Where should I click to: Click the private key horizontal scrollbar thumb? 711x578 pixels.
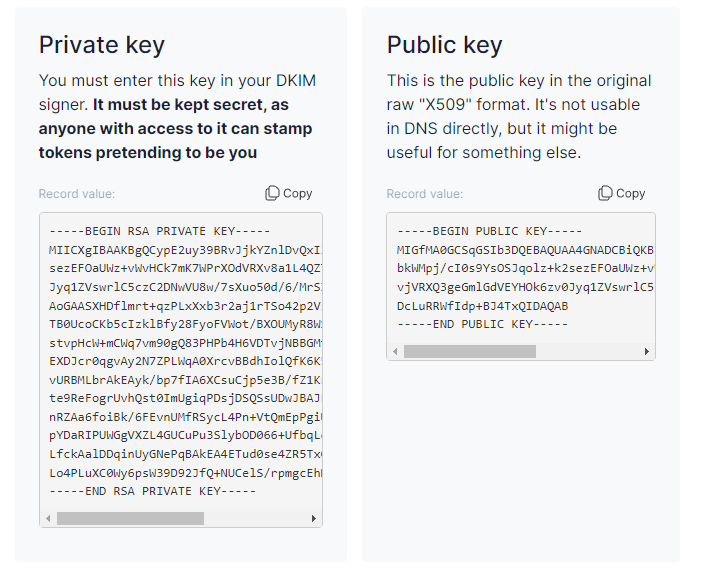[130, 518]
